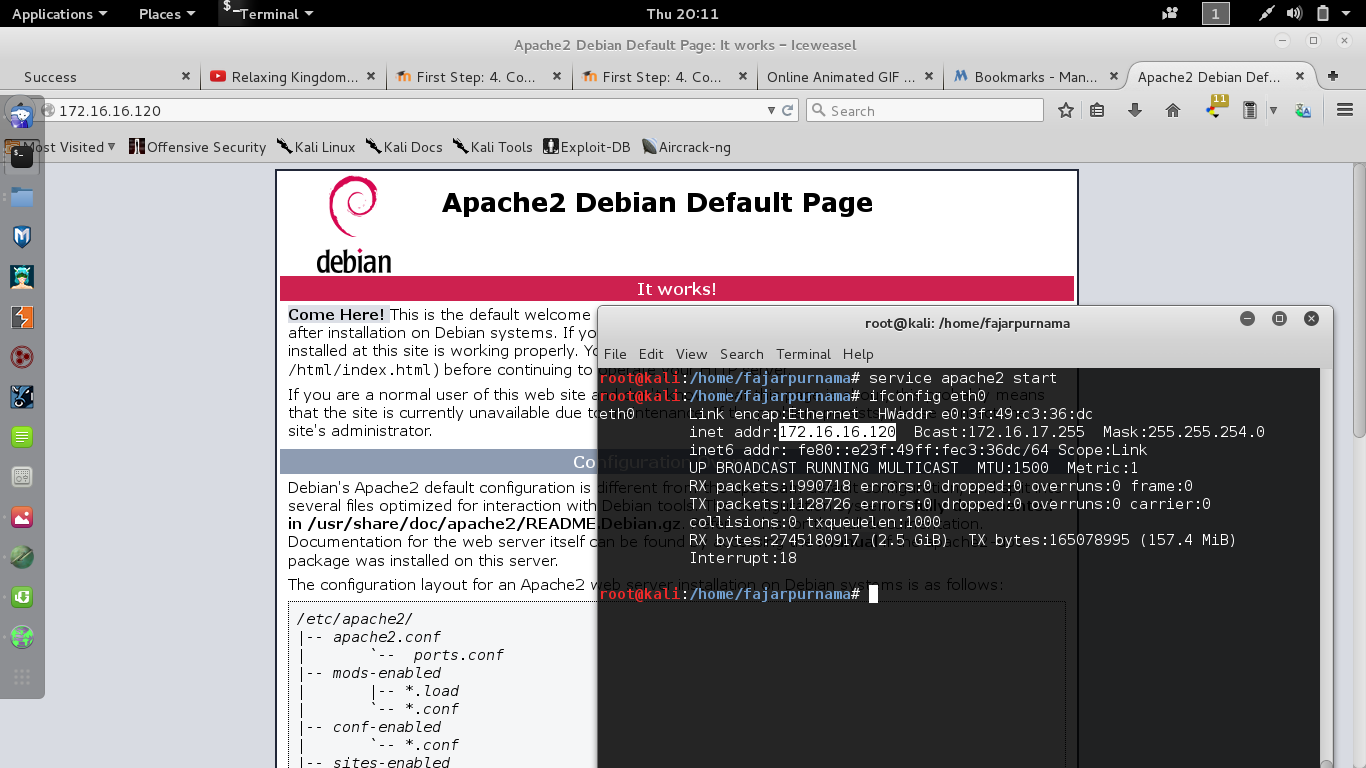Image resolution: width=1366 pixels, height=768 pixels.
Task: Expand the Places menu
Action: pyautogui.click(x=166, y=14)
